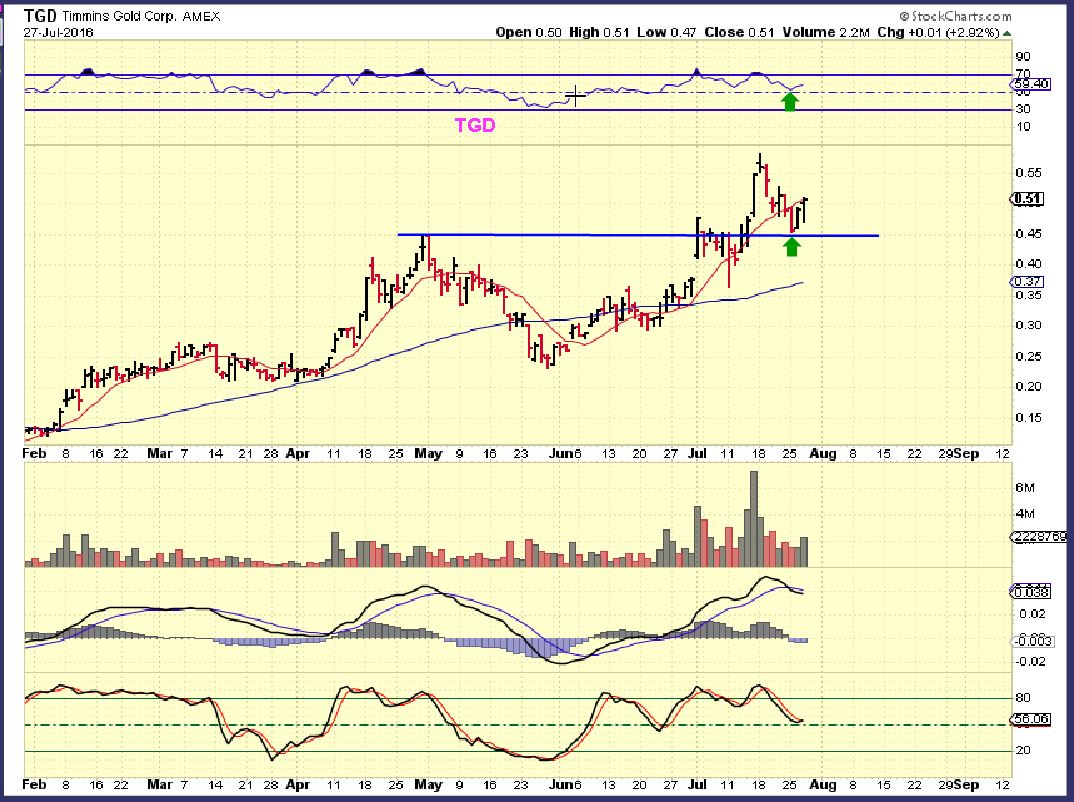Screen dimensions: 1074x802
Task: Click Feb on the bottom stochastic date axis
Action: (35, 784)
